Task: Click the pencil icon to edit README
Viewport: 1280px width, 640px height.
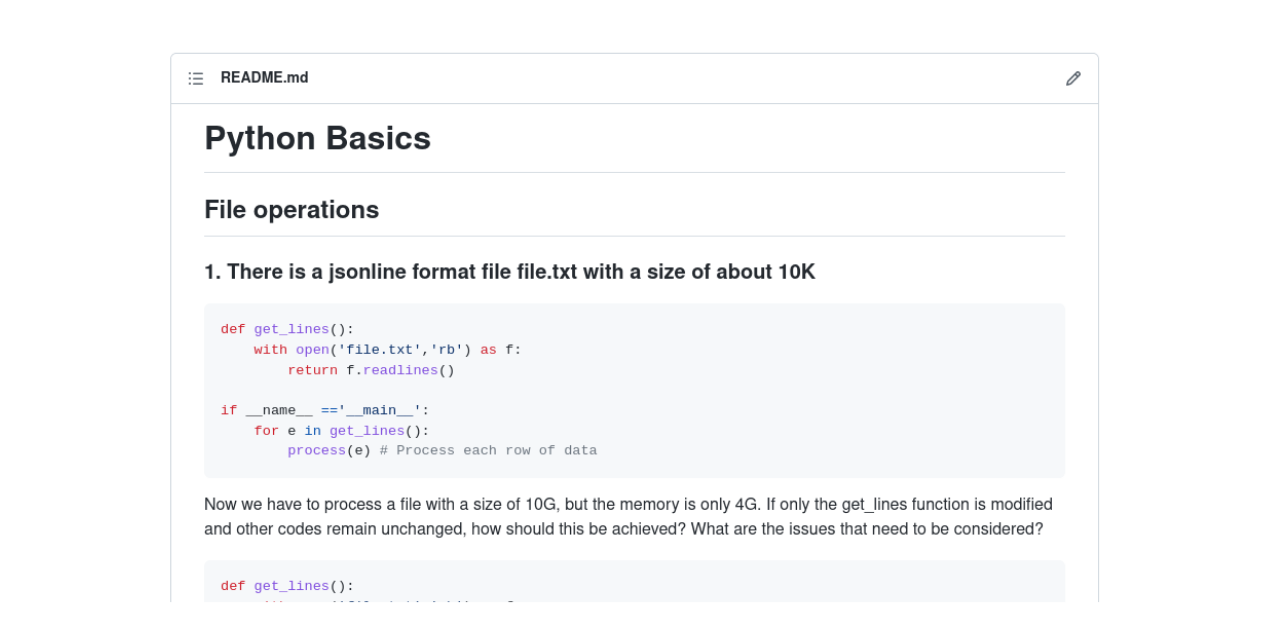Action: [x=1073, y=78]
